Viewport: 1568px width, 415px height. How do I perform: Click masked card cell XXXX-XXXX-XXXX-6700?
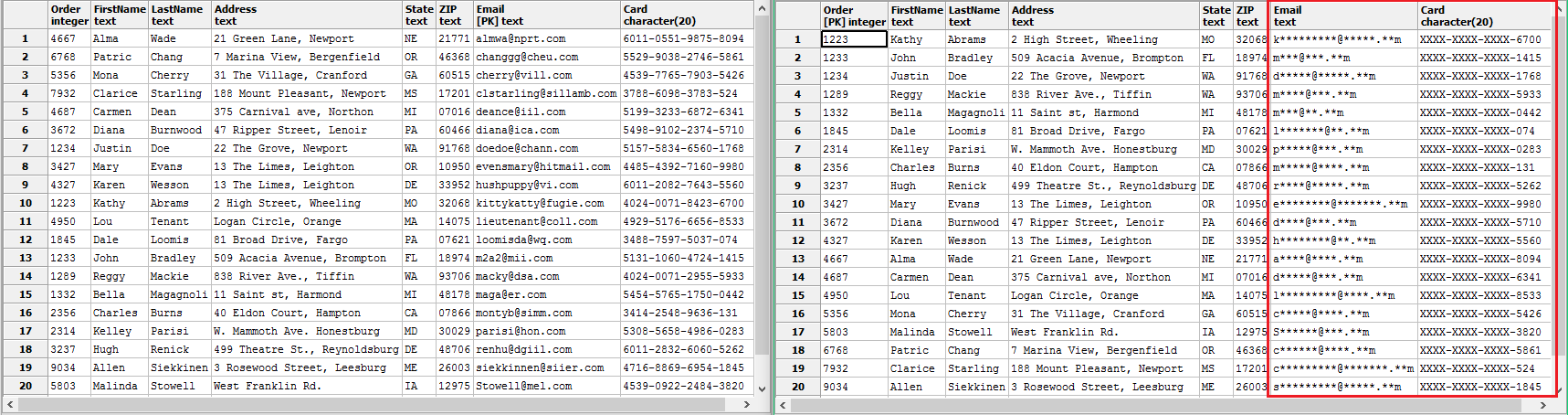(1479, 39)
